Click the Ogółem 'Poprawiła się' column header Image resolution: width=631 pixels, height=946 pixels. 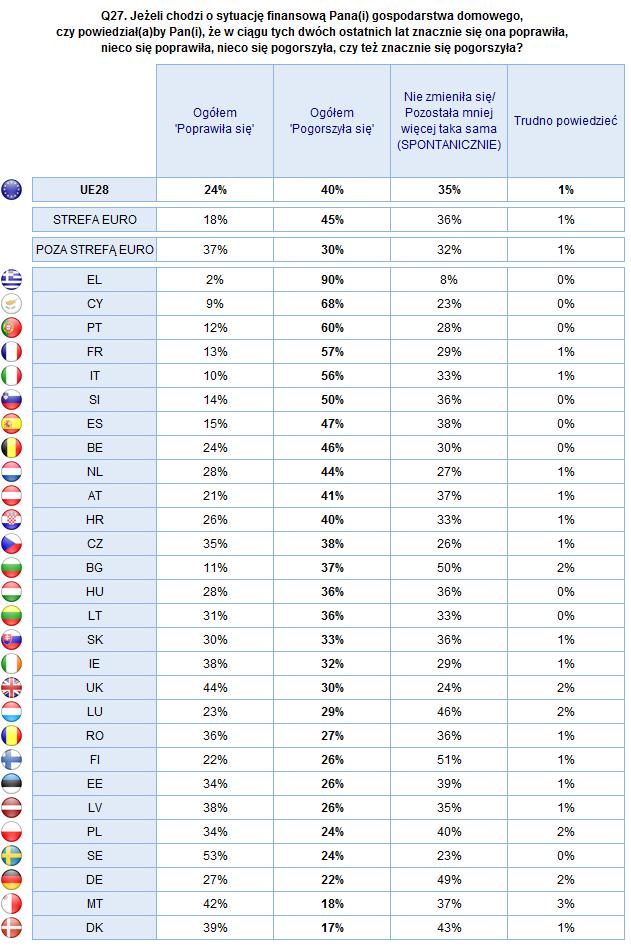[x=215, y=121]
